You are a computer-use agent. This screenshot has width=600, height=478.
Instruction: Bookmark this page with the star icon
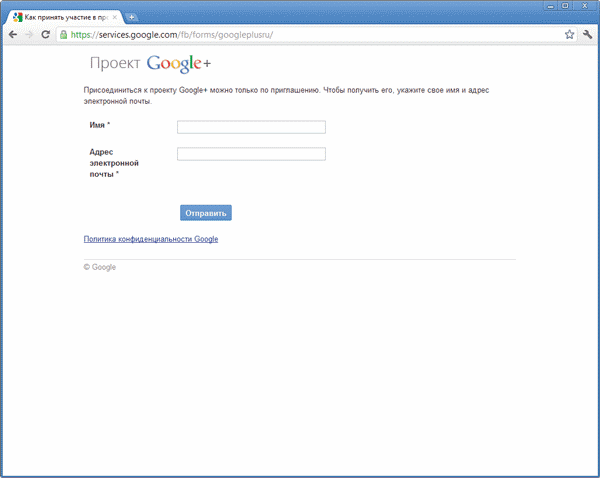569,34
